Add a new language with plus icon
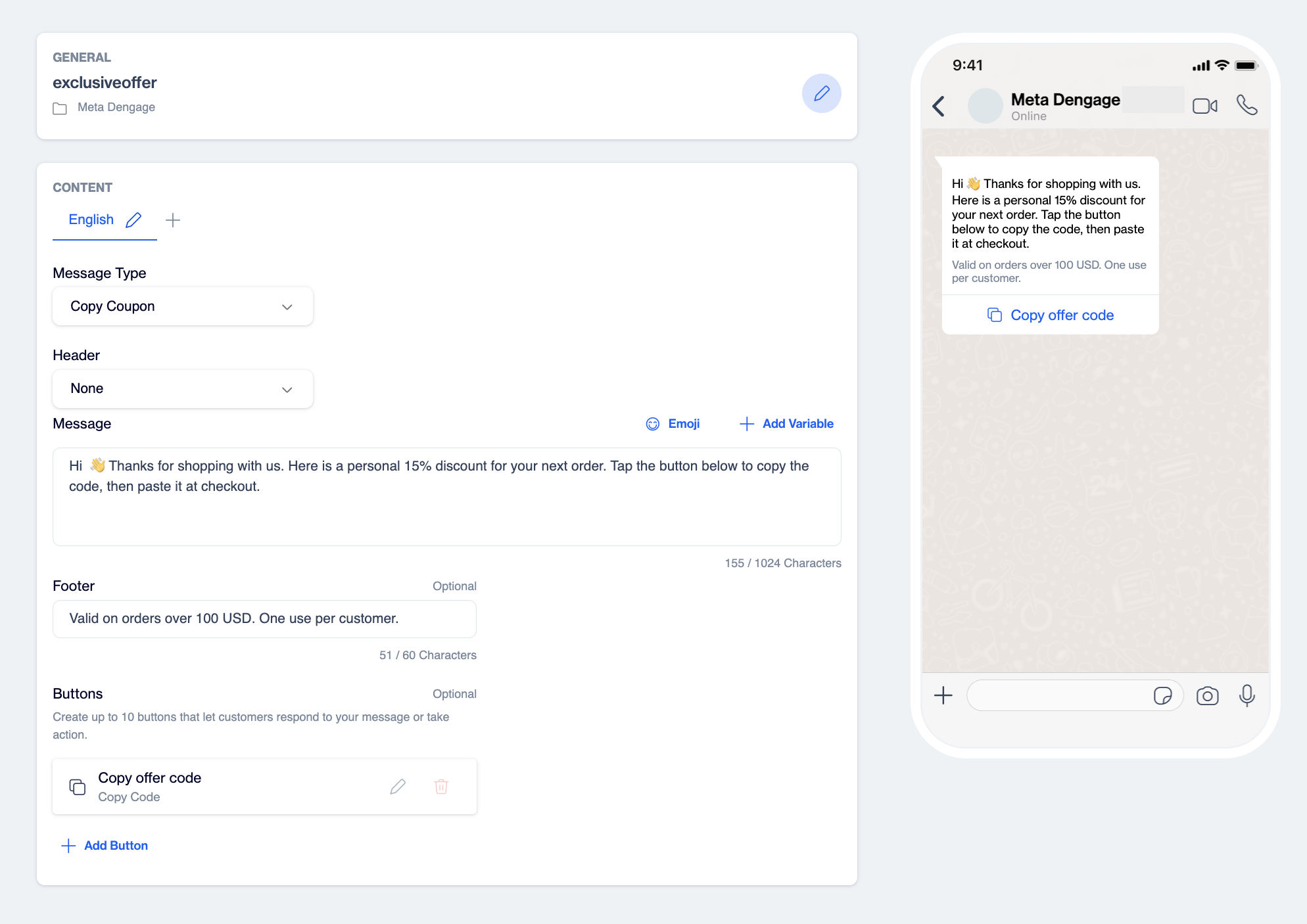Screen dimensions: 1307x924 tap(173, 219)
